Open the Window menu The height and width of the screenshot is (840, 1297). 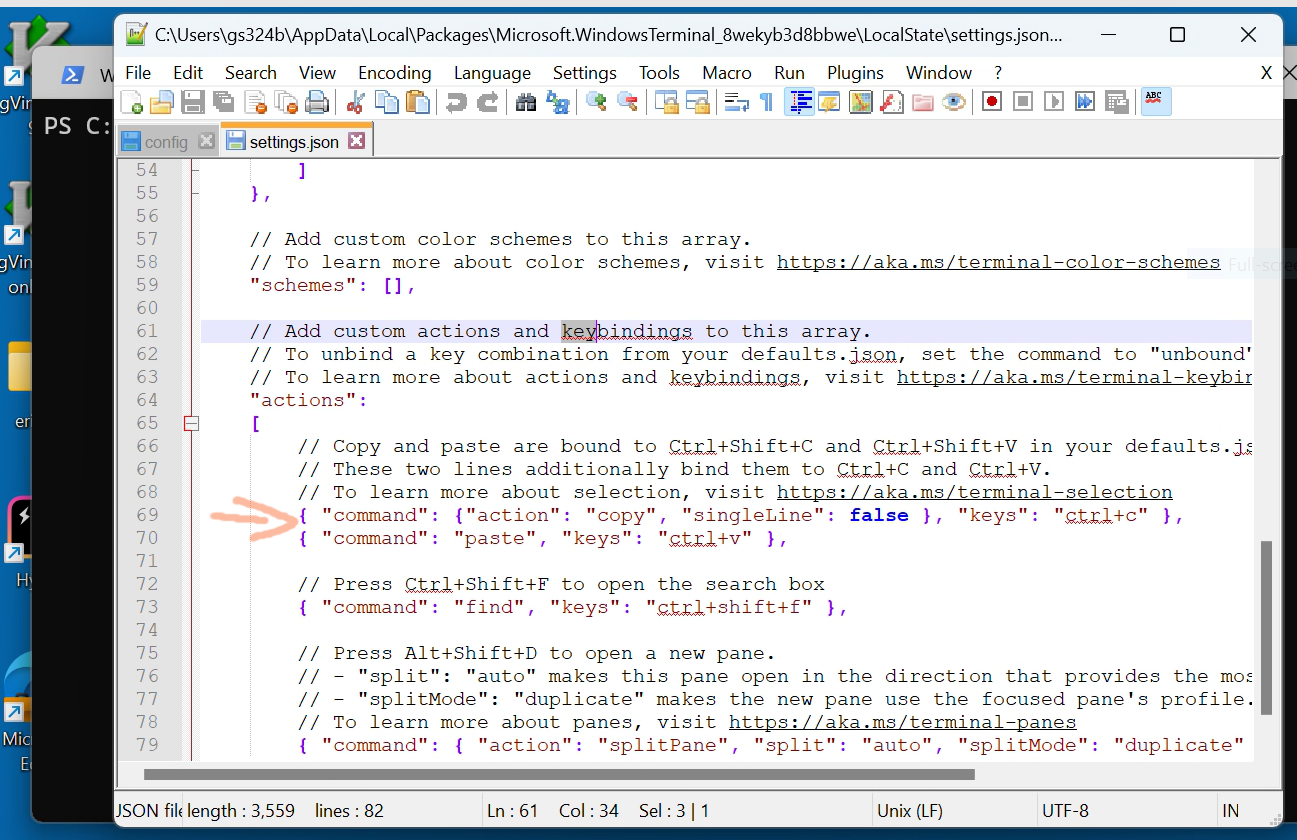point(939,73)
